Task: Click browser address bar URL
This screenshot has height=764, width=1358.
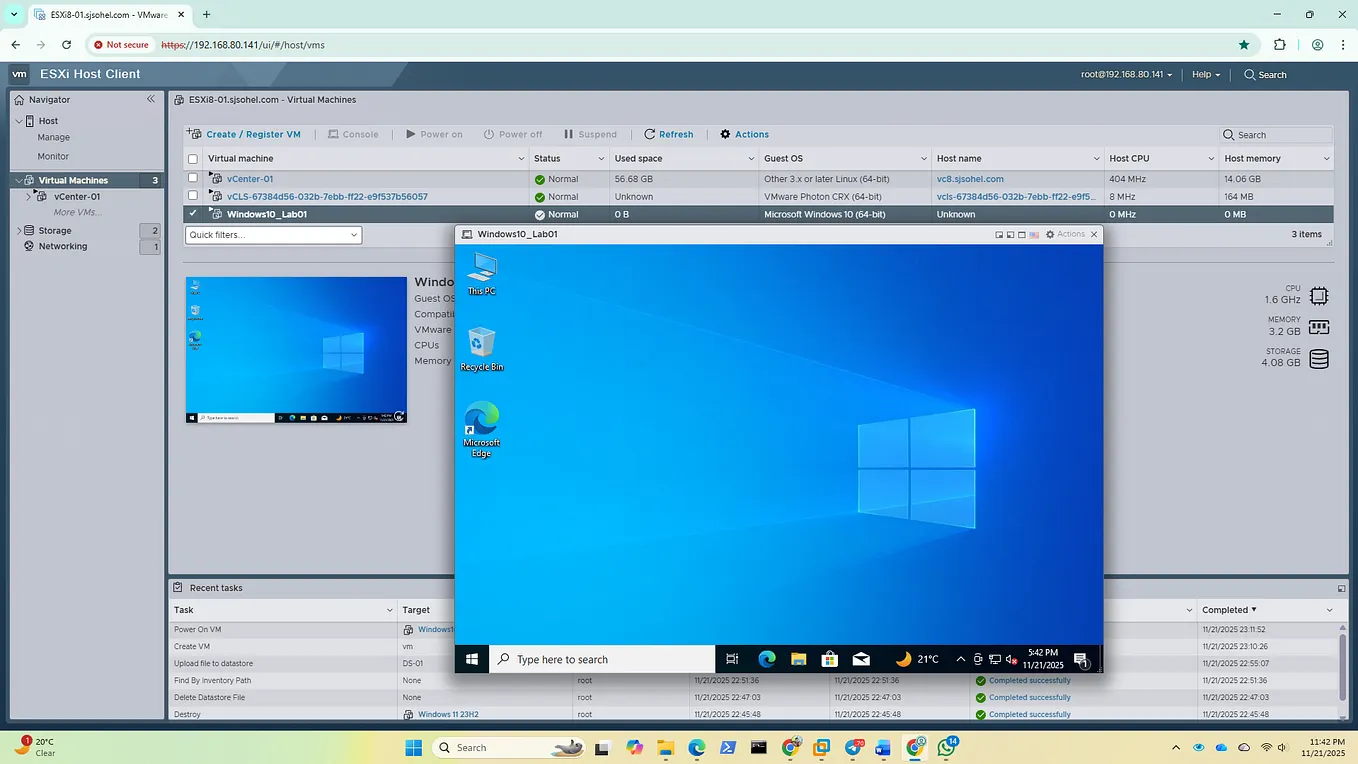Action: (242, 45)
